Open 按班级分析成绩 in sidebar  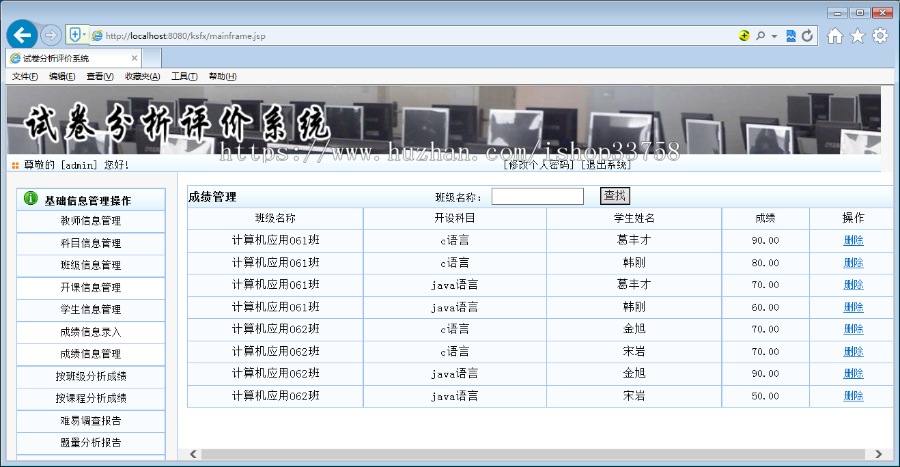(x=91, y=376)
